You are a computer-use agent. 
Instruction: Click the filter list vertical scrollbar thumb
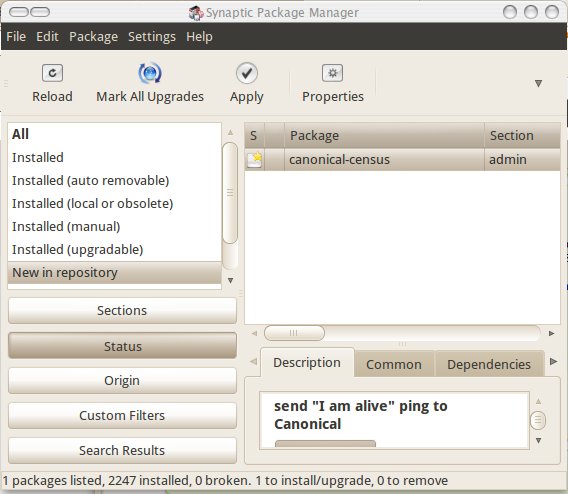230,193
